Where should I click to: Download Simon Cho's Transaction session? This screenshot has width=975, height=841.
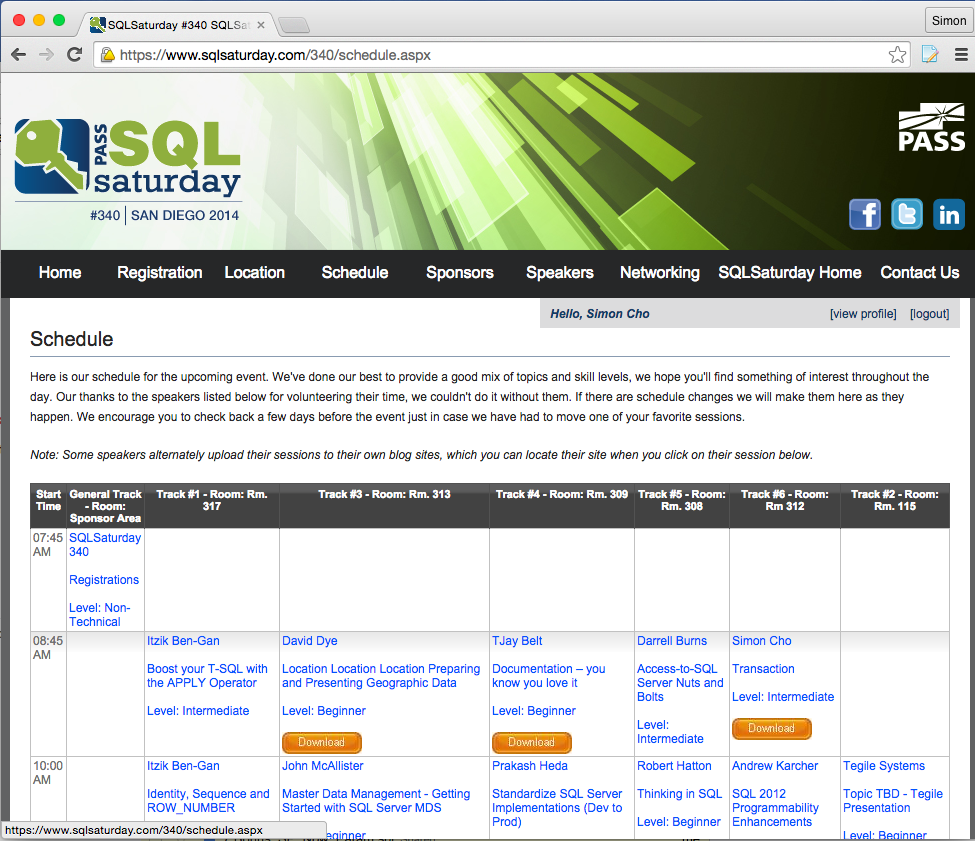pos(772,728)
